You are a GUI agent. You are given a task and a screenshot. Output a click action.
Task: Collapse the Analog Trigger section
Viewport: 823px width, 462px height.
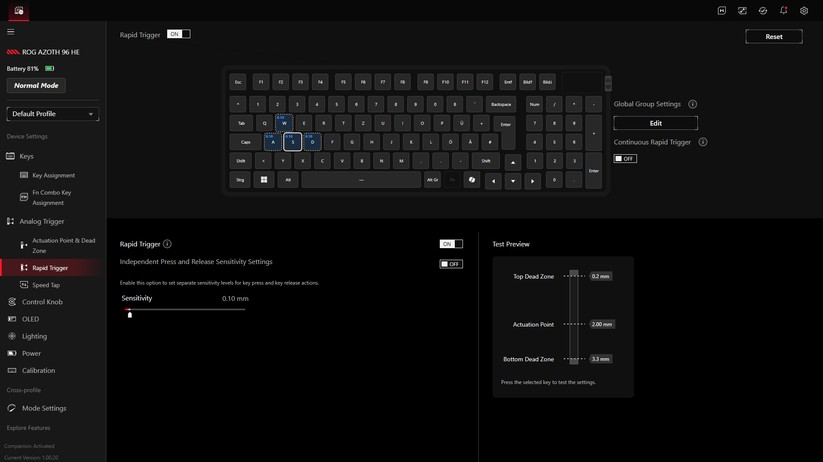(x=41, y=221)
